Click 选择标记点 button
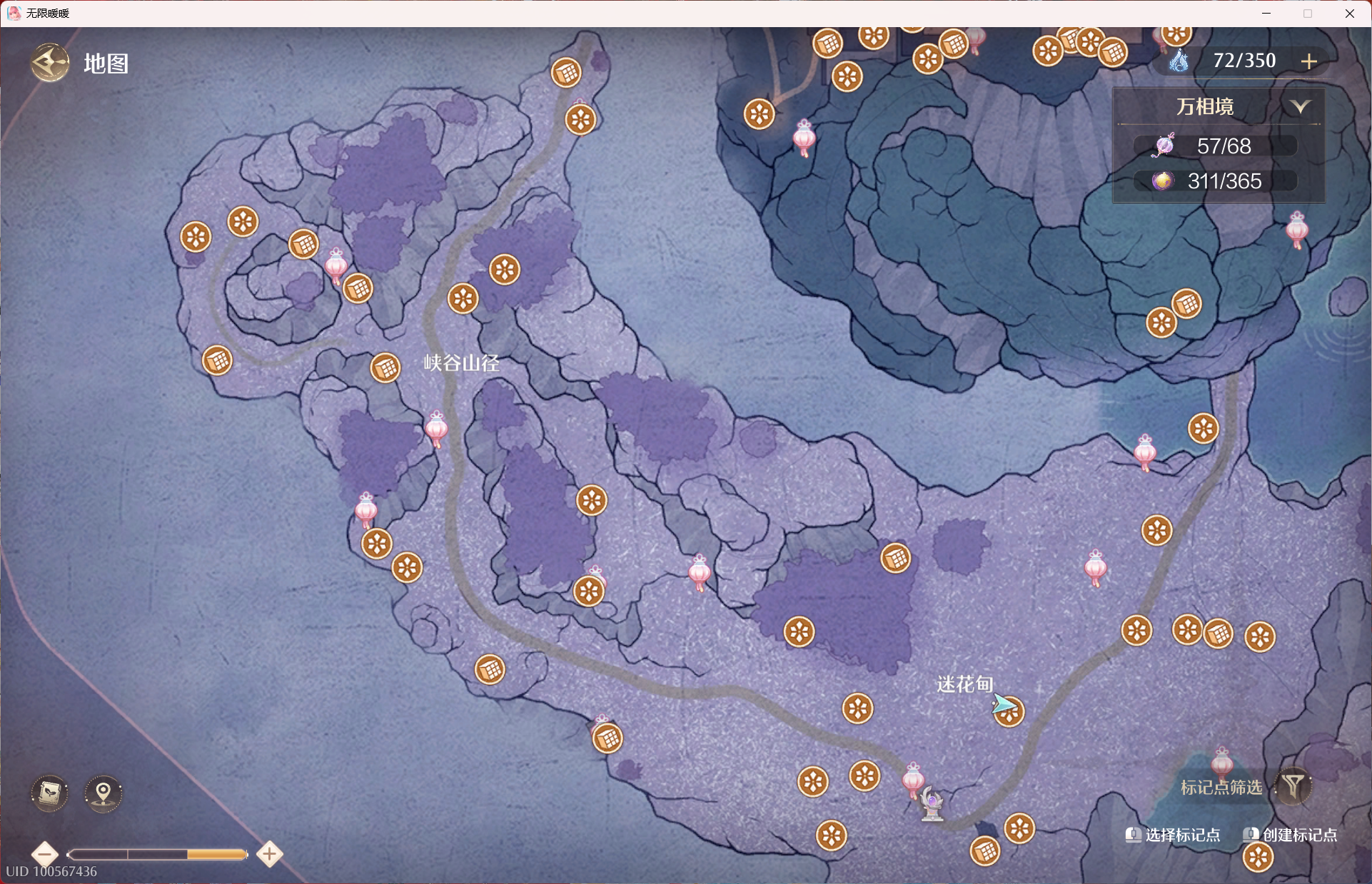 click(1174, 835)
